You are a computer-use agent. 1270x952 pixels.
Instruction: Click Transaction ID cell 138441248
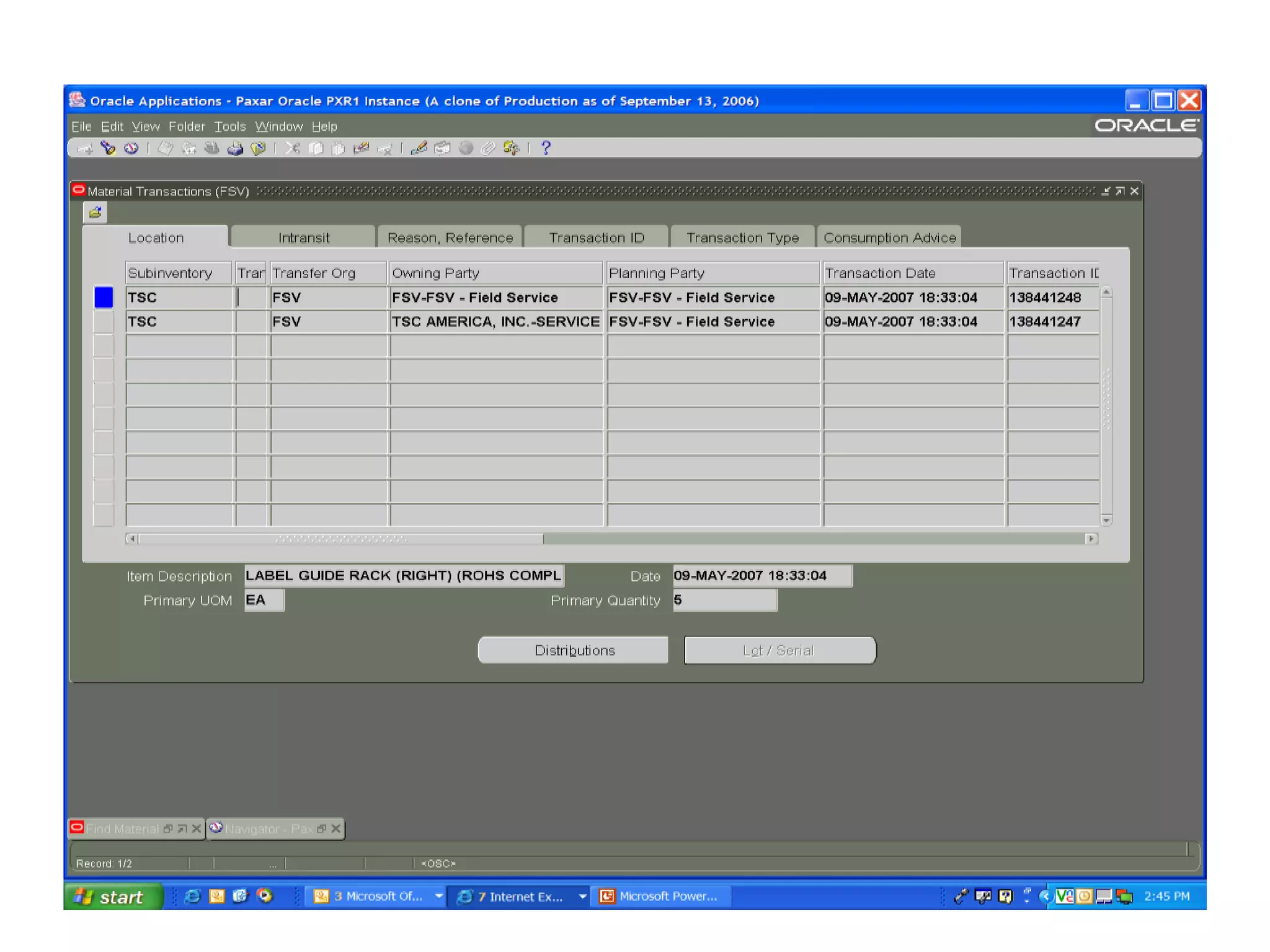click(x=1053, y=297)
